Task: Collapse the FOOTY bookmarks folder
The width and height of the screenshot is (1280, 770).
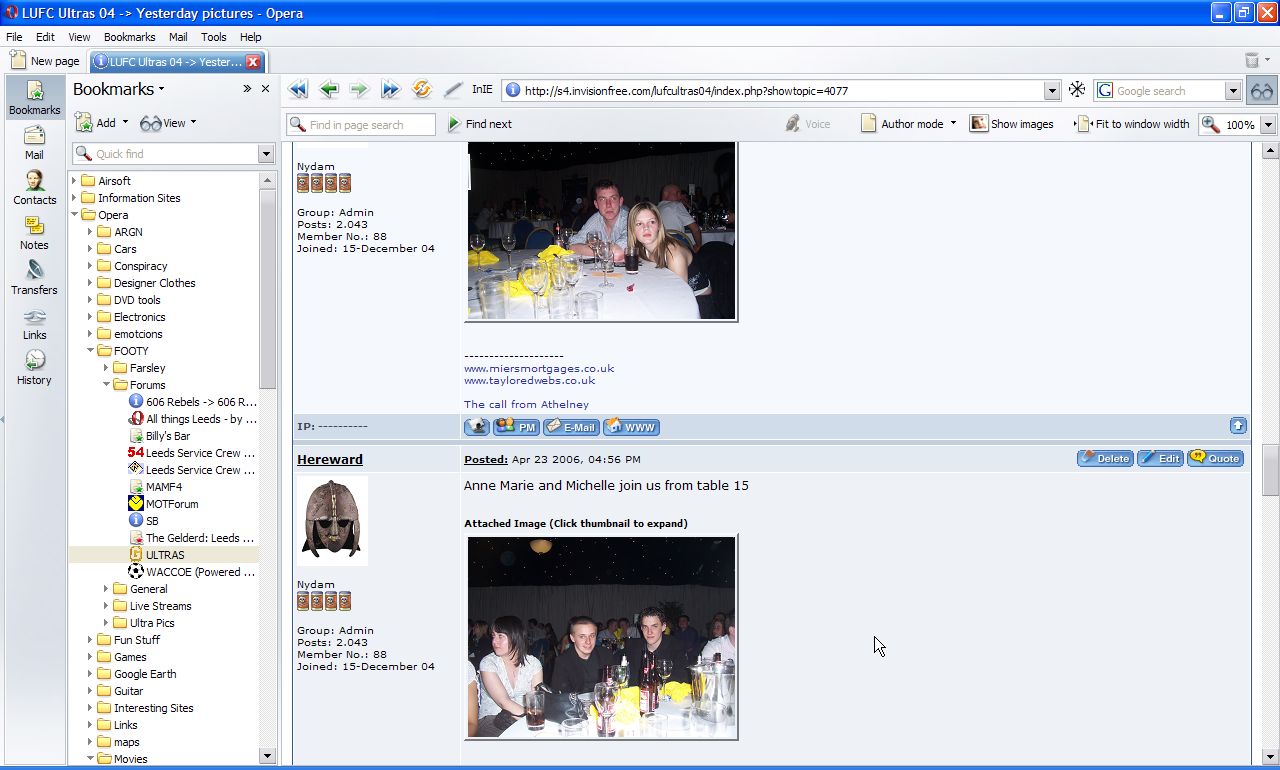Action: click(90, 351)
